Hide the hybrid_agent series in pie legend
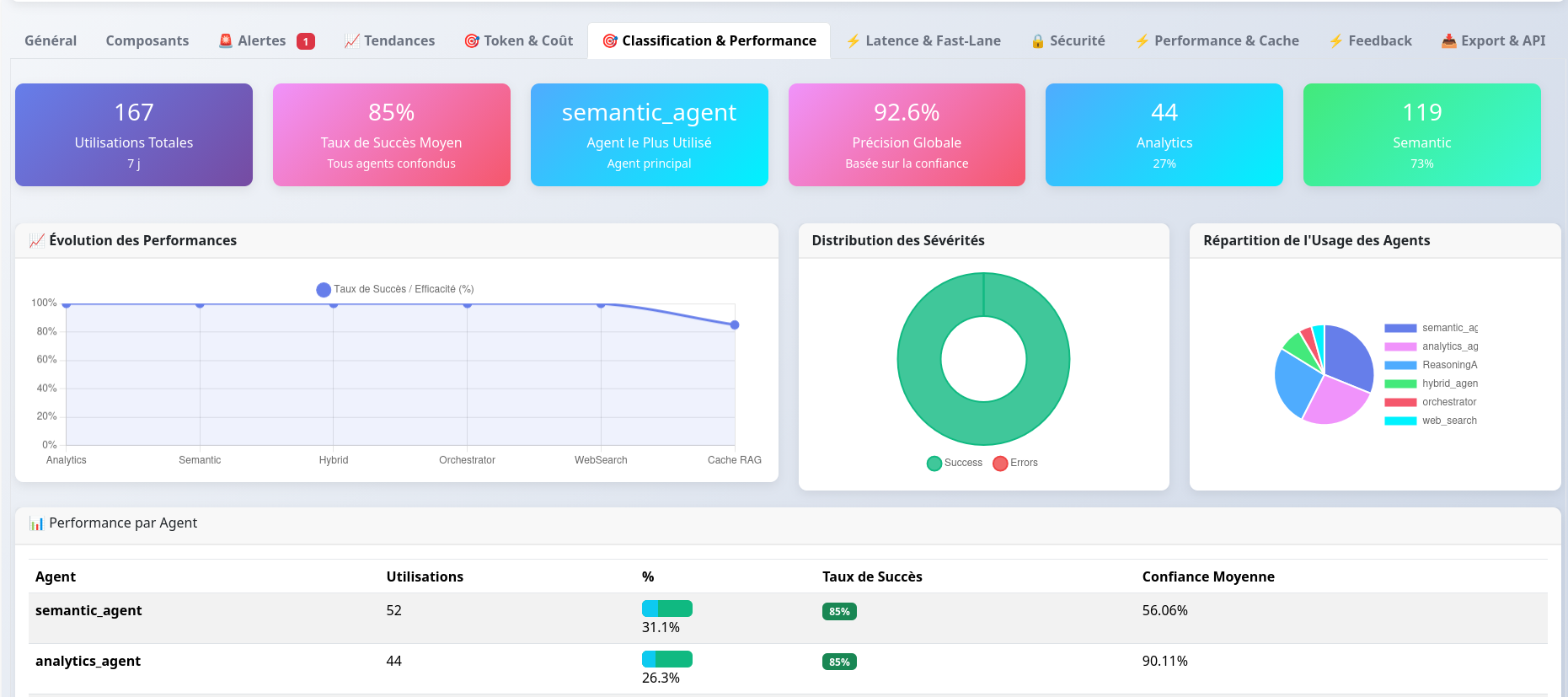 coord(1431,383)
